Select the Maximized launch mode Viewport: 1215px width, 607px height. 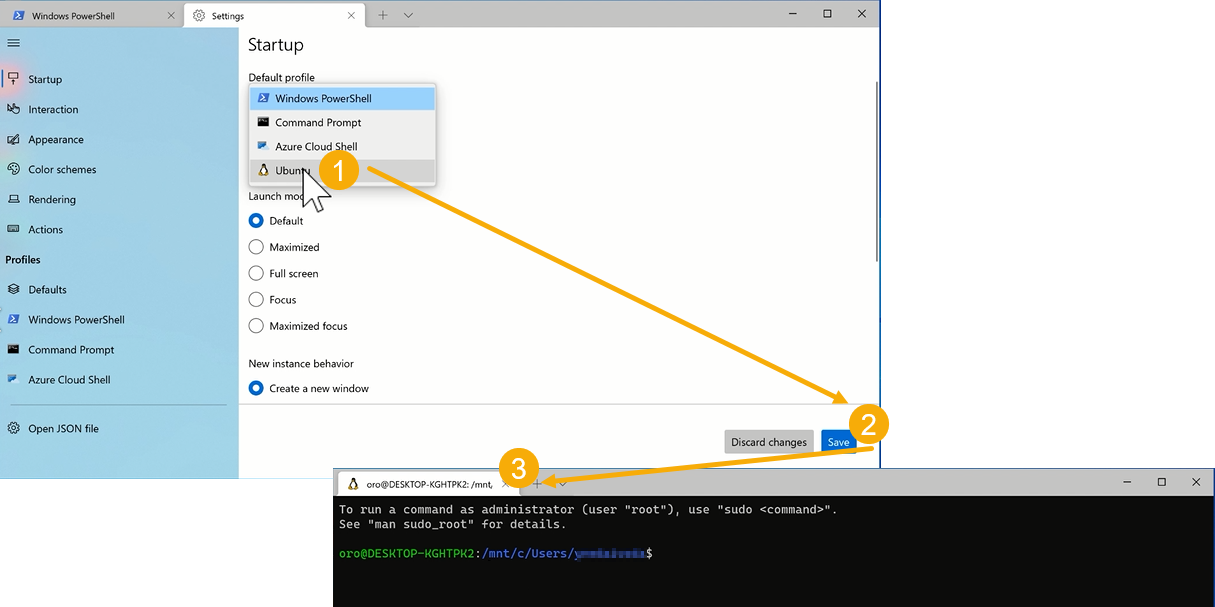pos(256,247)
